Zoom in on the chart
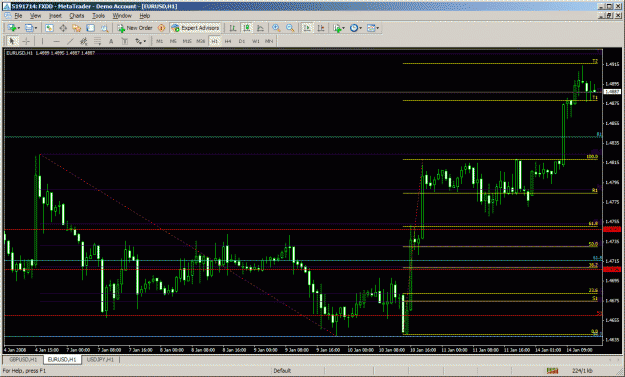This screenshot has width=625, height=377. tap(276, 28)
